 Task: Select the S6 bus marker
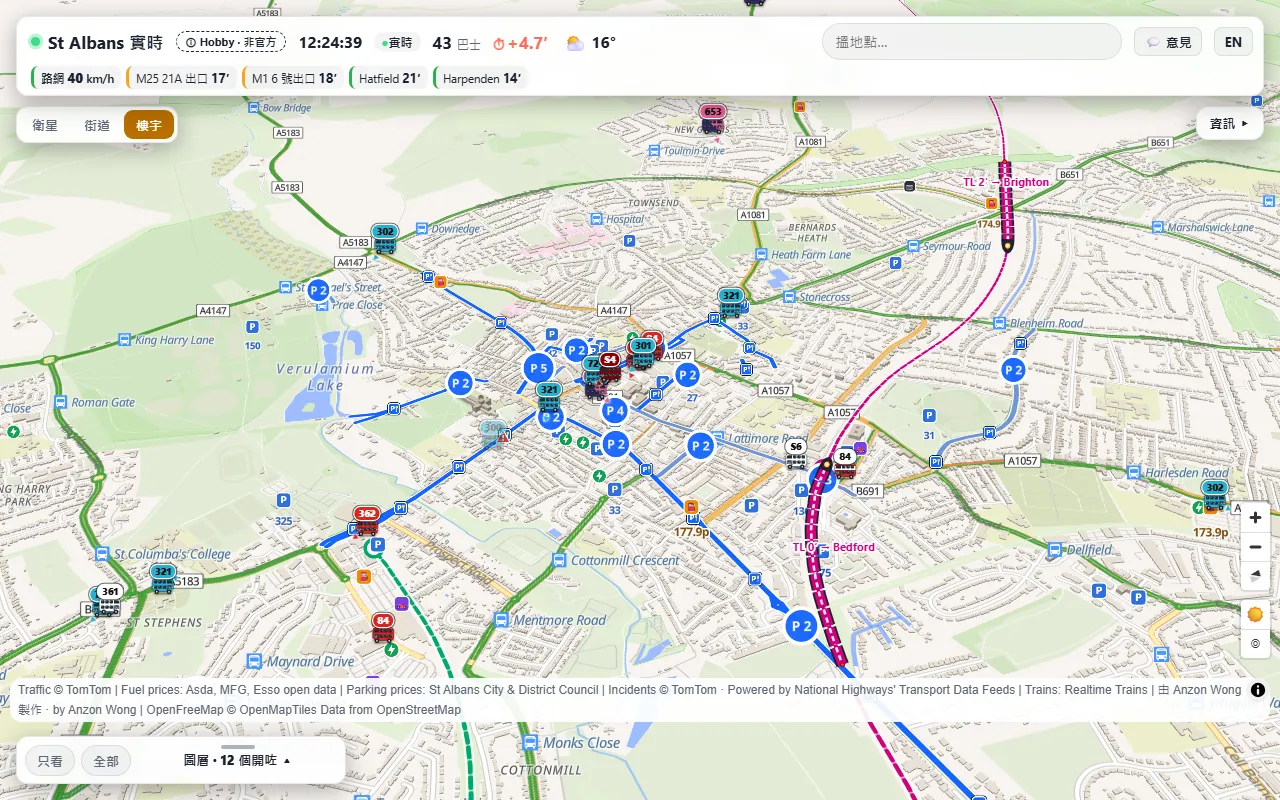[x=796, y=454]
